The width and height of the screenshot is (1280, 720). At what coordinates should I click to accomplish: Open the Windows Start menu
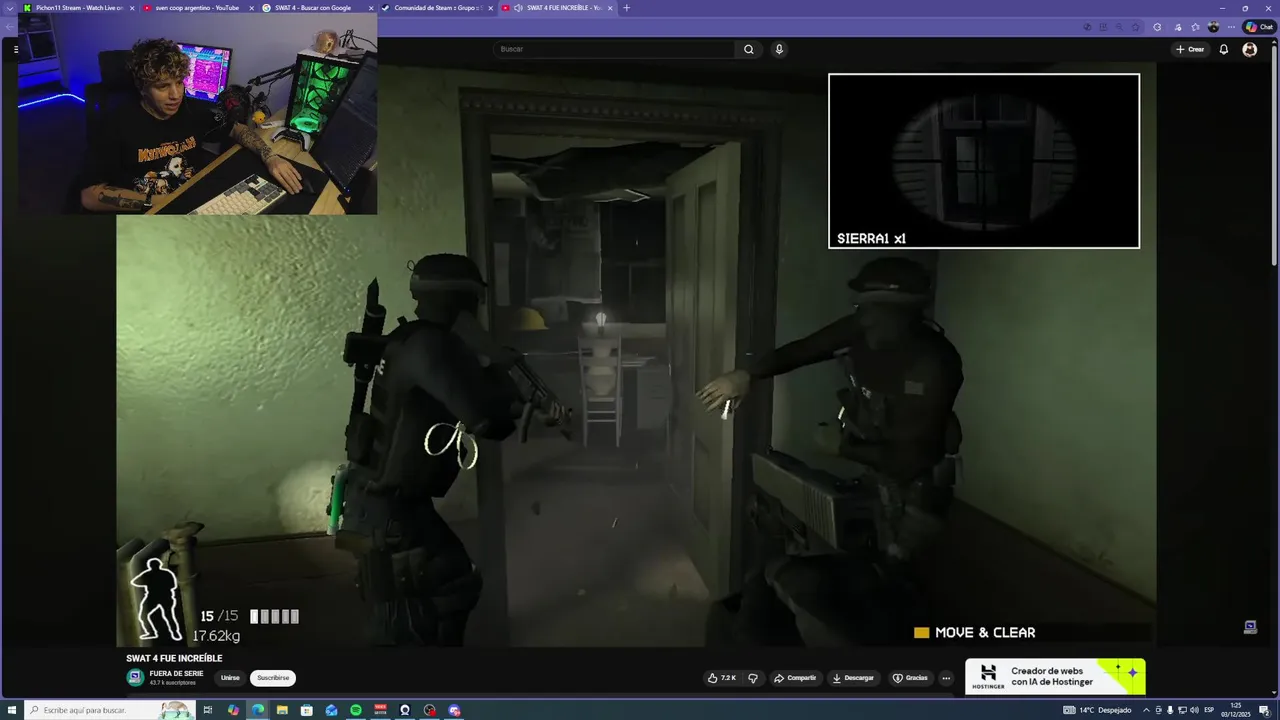pyautogui.click(x=12, y=710)
